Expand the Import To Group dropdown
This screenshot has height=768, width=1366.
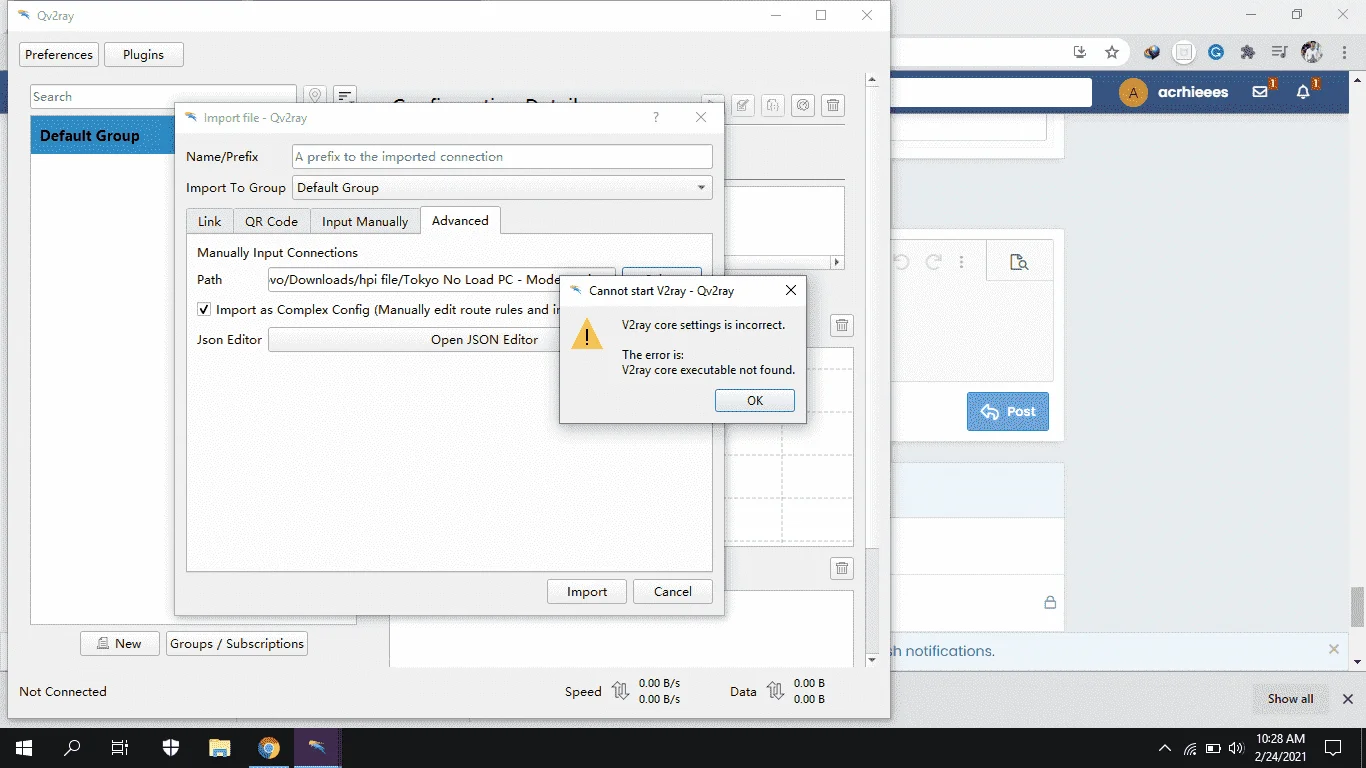click(x=502, y=187)
